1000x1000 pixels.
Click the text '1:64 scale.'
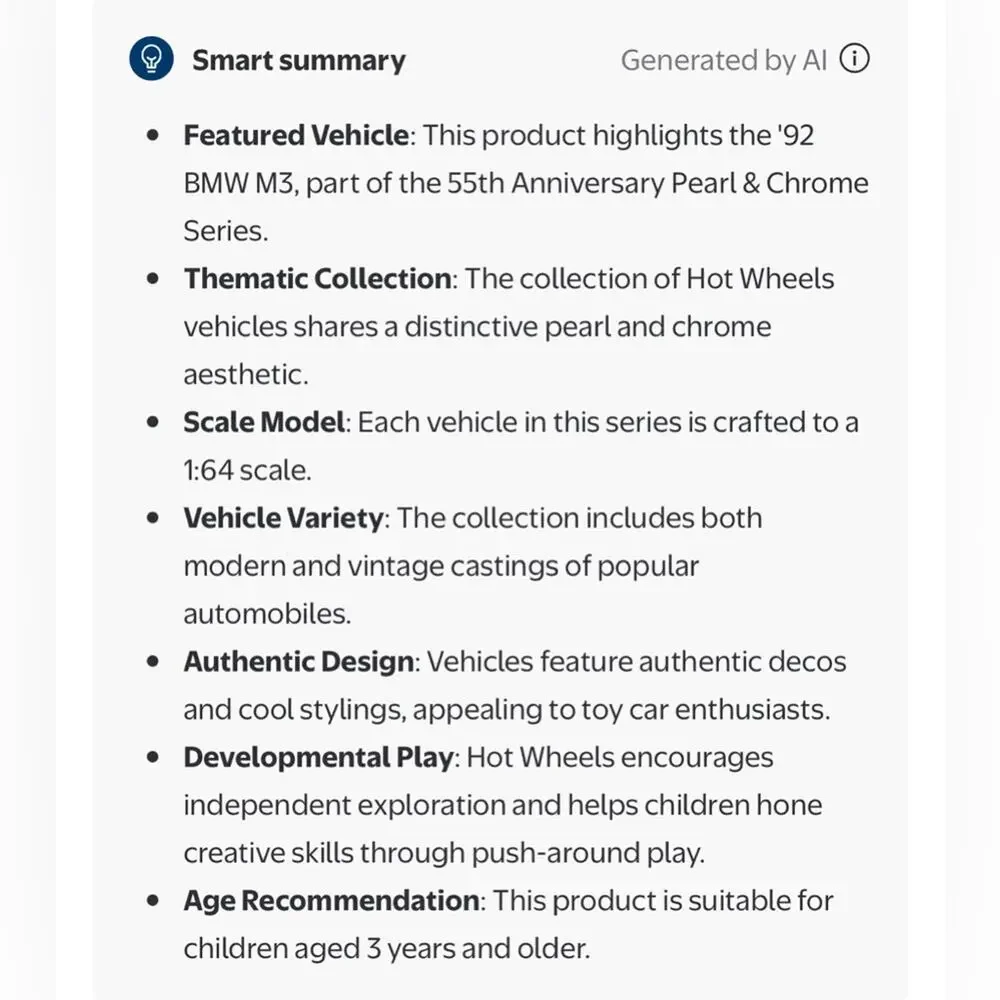point(247,470)
